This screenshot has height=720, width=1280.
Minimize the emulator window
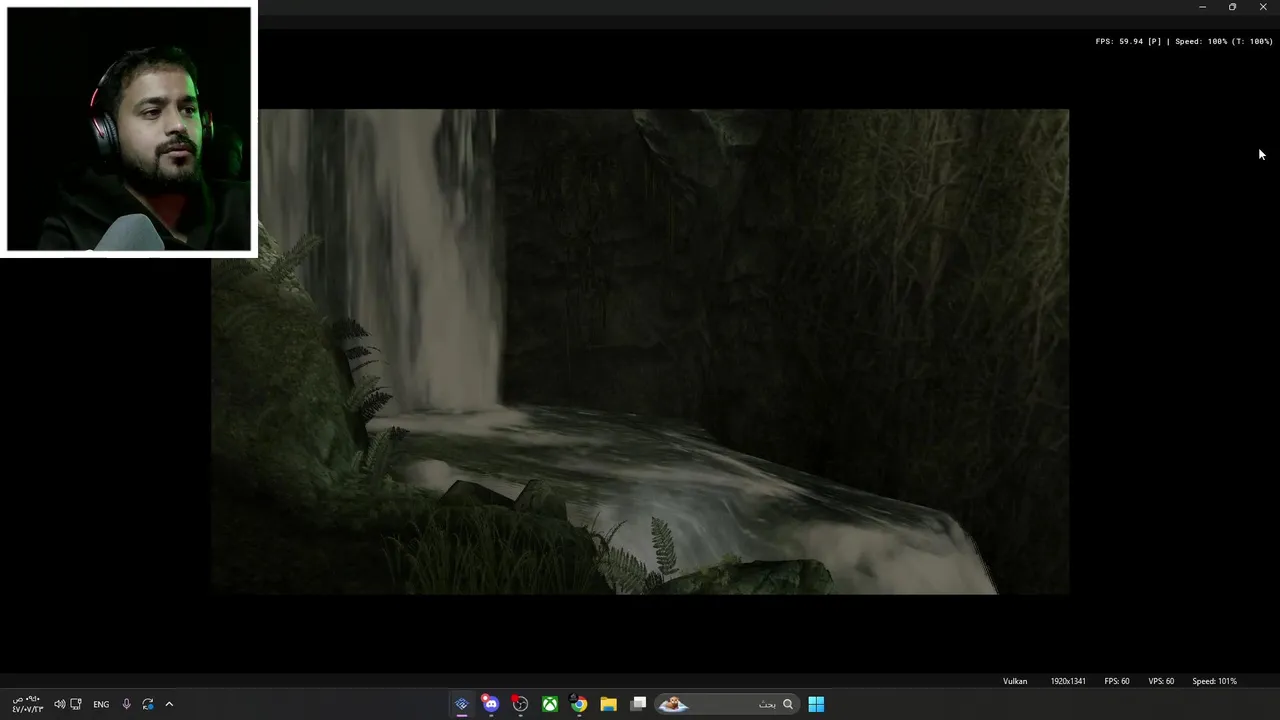click(1202, 7)
